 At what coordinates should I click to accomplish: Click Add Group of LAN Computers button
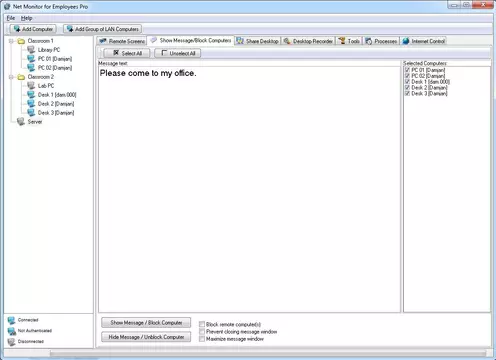click(102, 29)
